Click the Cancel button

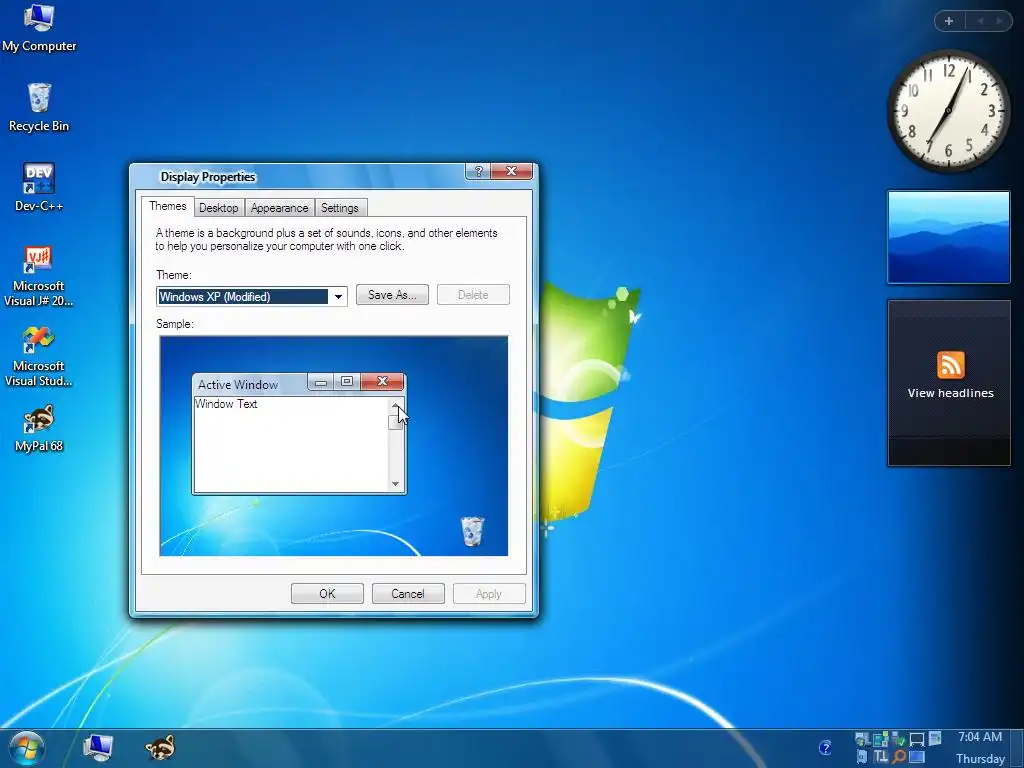coord(408,594)
